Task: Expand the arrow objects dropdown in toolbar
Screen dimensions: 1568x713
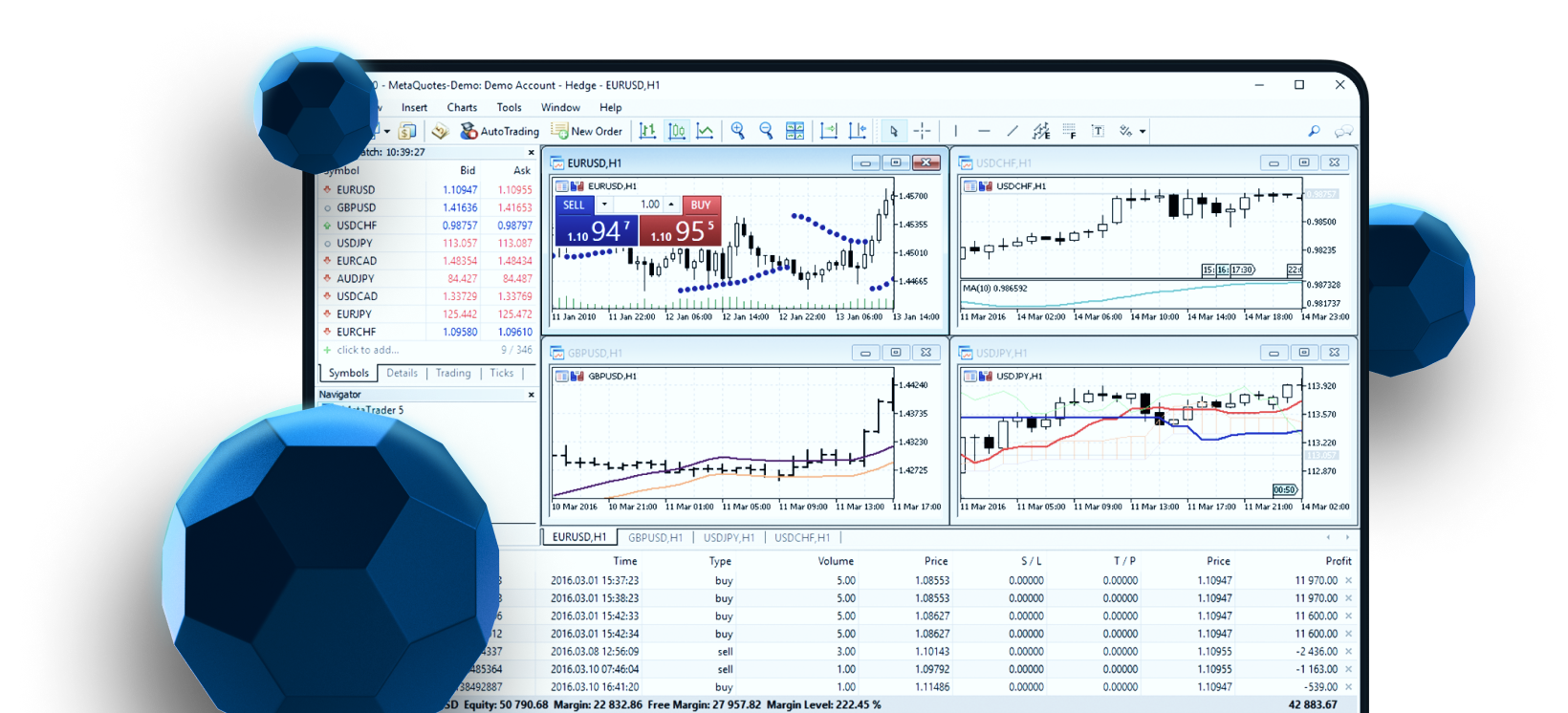Action: (x=1143, y=132)
